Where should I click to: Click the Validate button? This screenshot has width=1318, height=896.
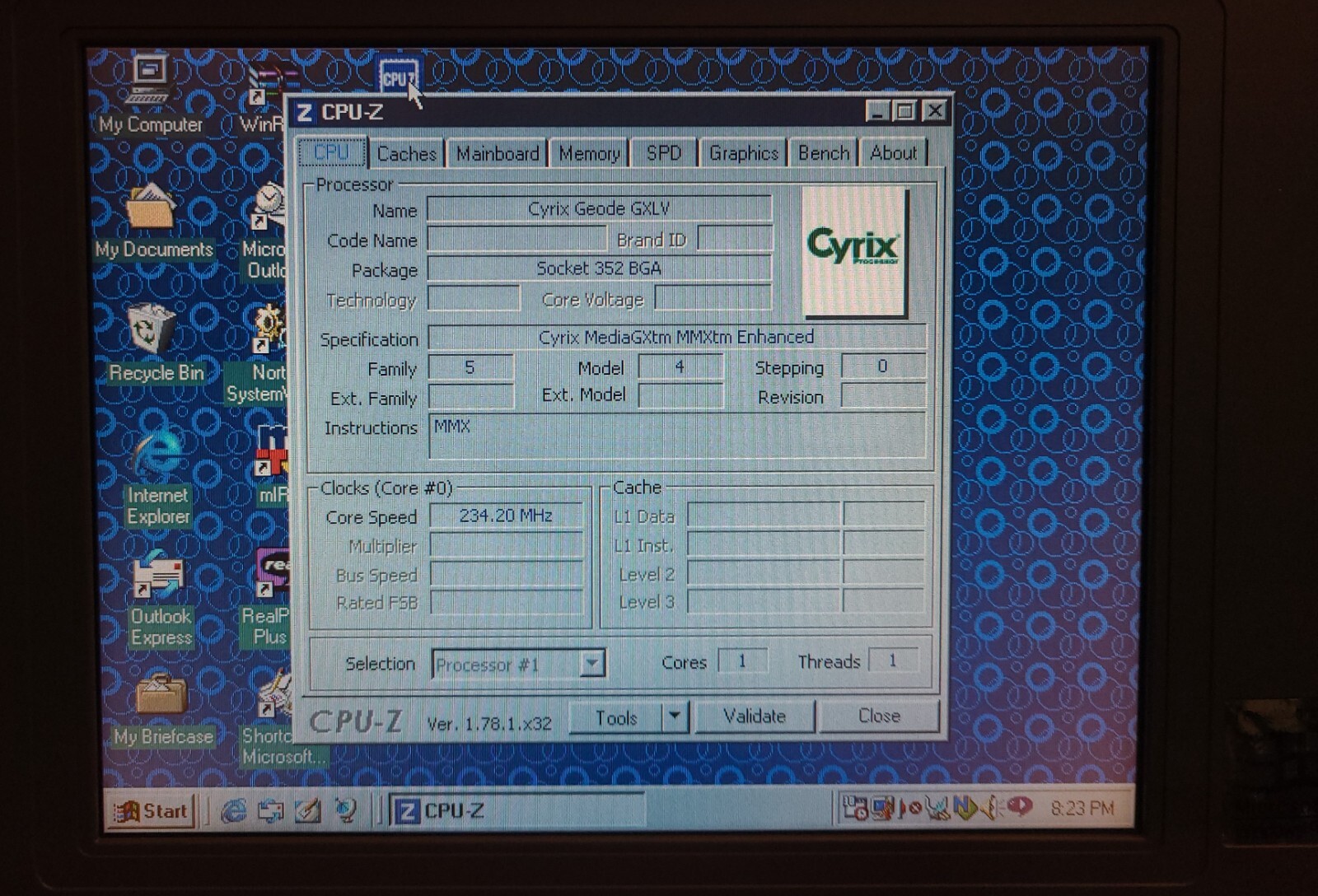click(x=755, y=716)
